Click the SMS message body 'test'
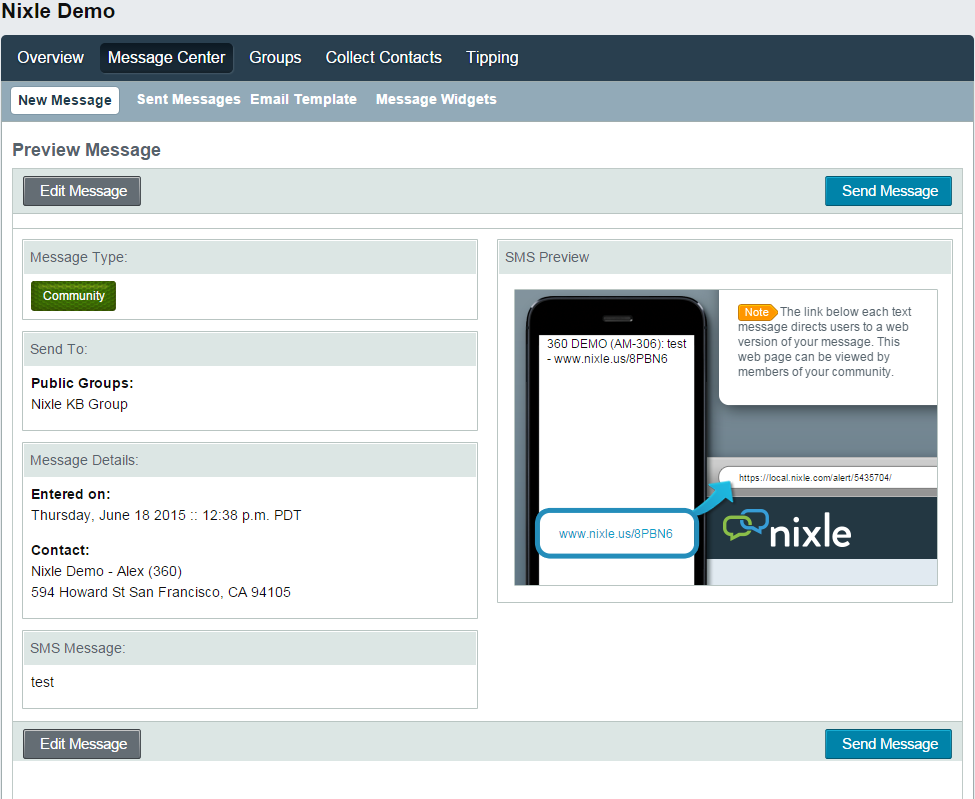The height and width of the screenshot is (799, 975). tap(42, 682)
